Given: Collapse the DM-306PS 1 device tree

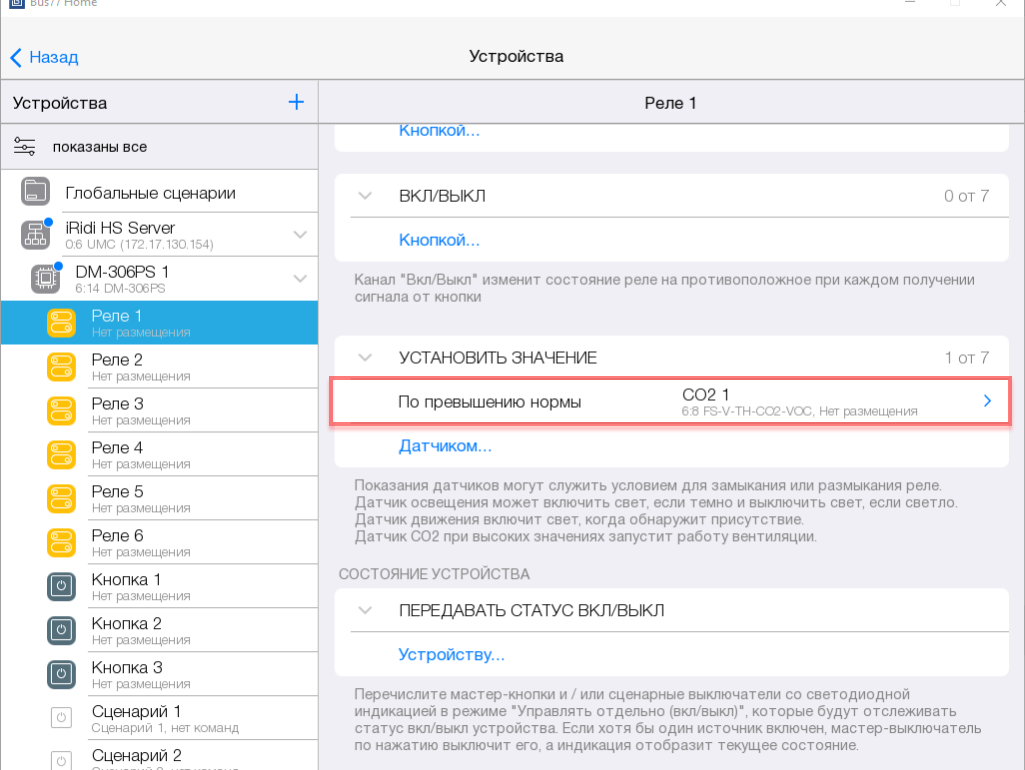Looking at the screenshot, I should [299, 278].
